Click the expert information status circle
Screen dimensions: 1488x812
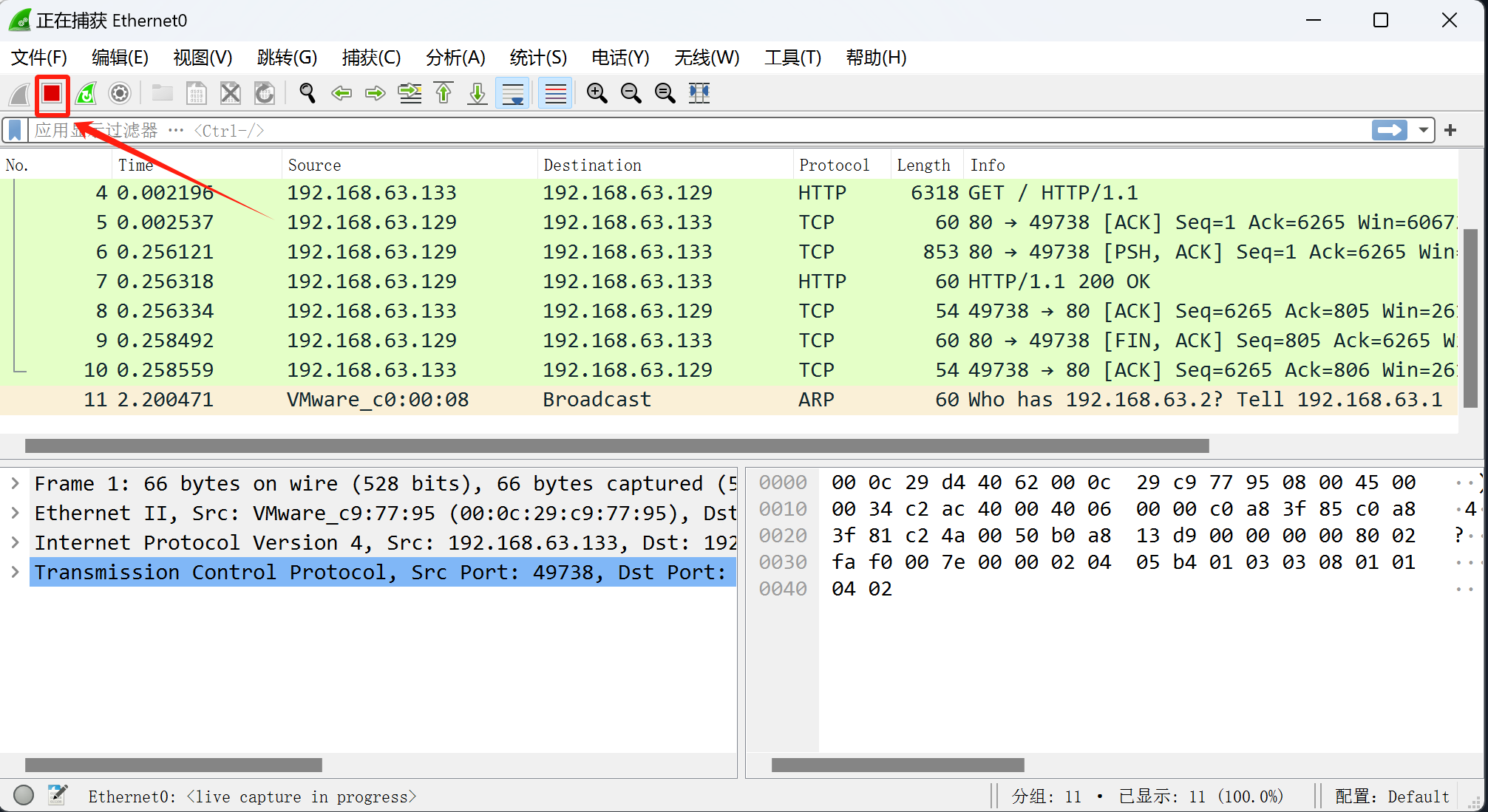tap(24, 795)
